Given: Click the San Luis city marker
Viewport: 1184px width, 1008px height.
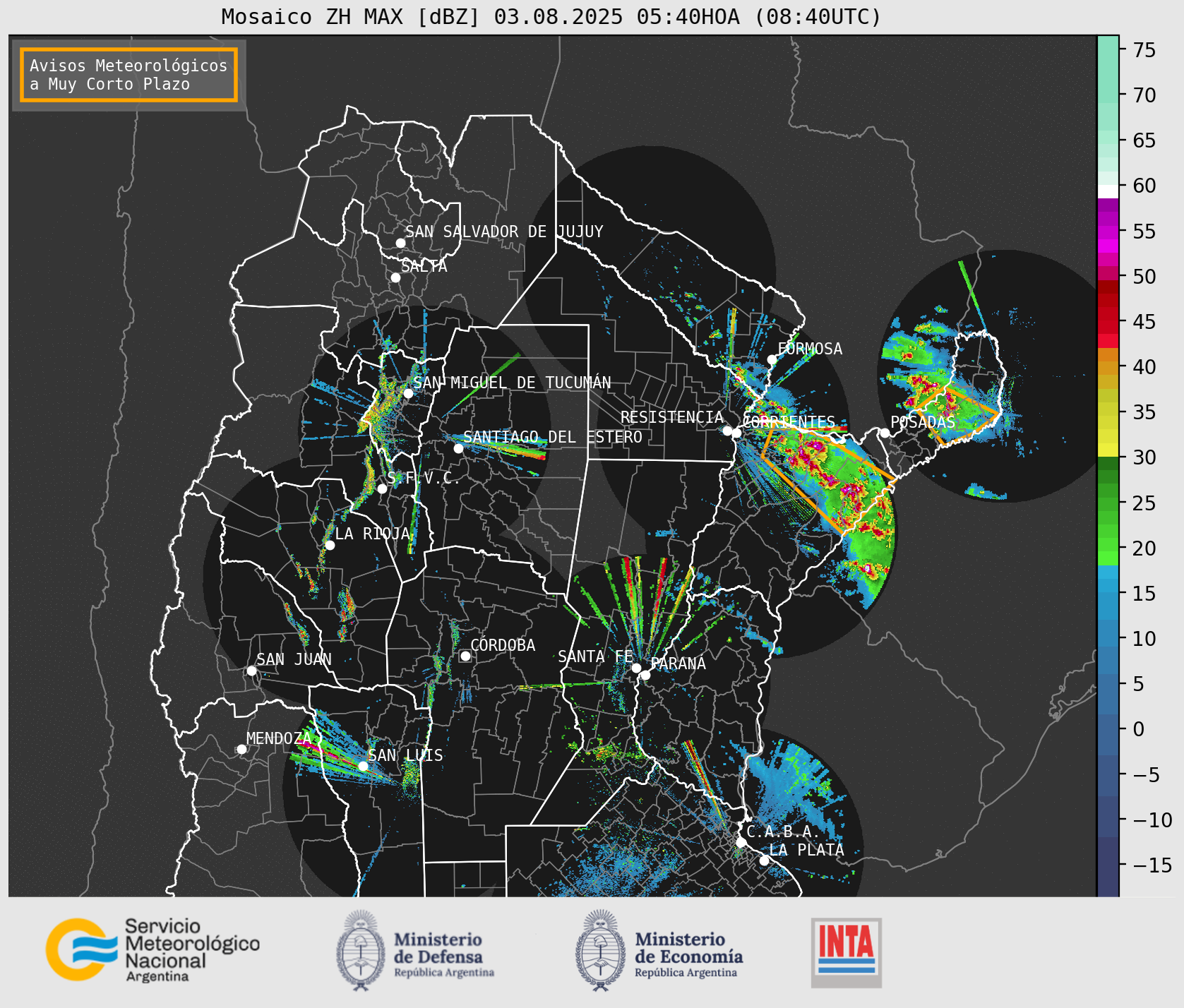Looking at the screenshot, I should (x=363, y=766).
